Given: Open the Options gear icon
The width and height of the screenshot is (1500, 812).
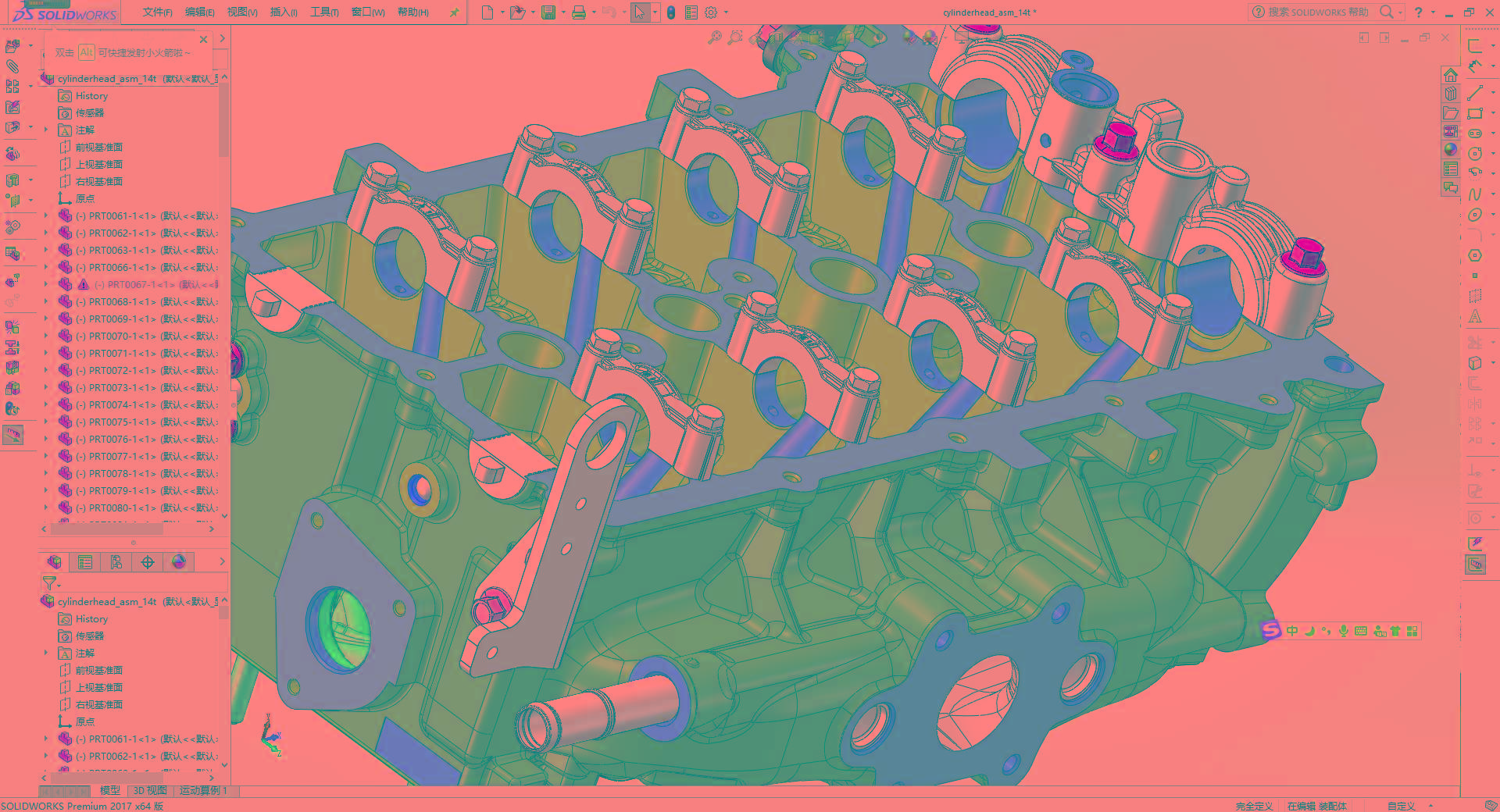Looking at the screenshot, I should coord(711,12).
